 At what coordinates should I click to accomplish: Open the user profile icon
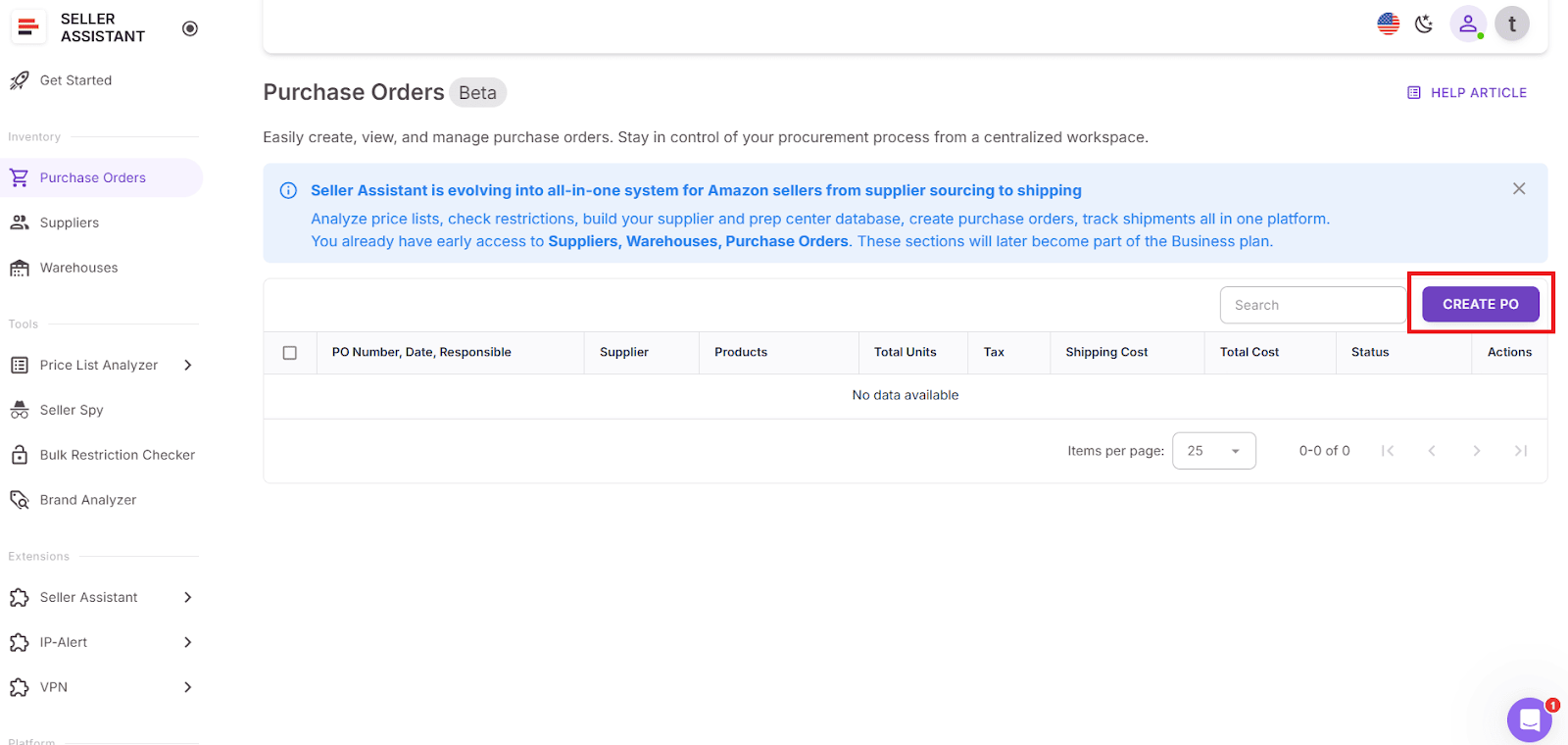[1468, 24]
